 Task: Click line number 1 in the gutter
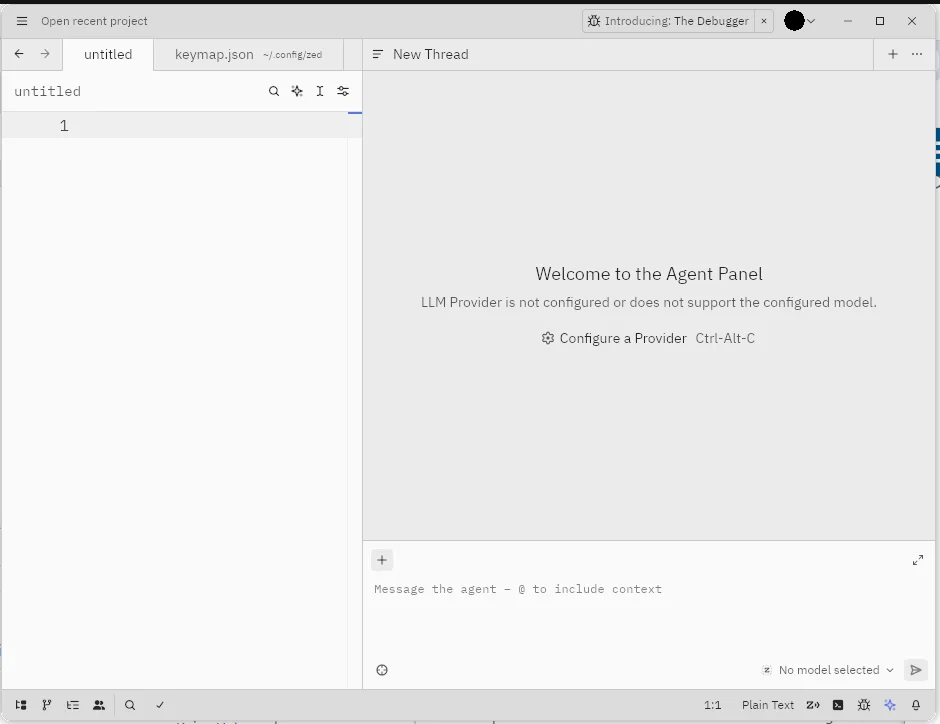click(64, 126)
